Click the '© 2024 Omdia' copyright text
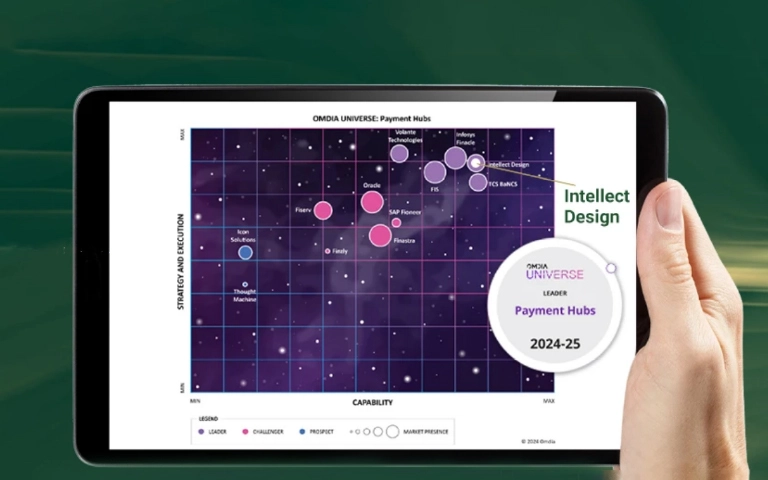This screenshot has height=480, width=768. [x=538, y=441]
